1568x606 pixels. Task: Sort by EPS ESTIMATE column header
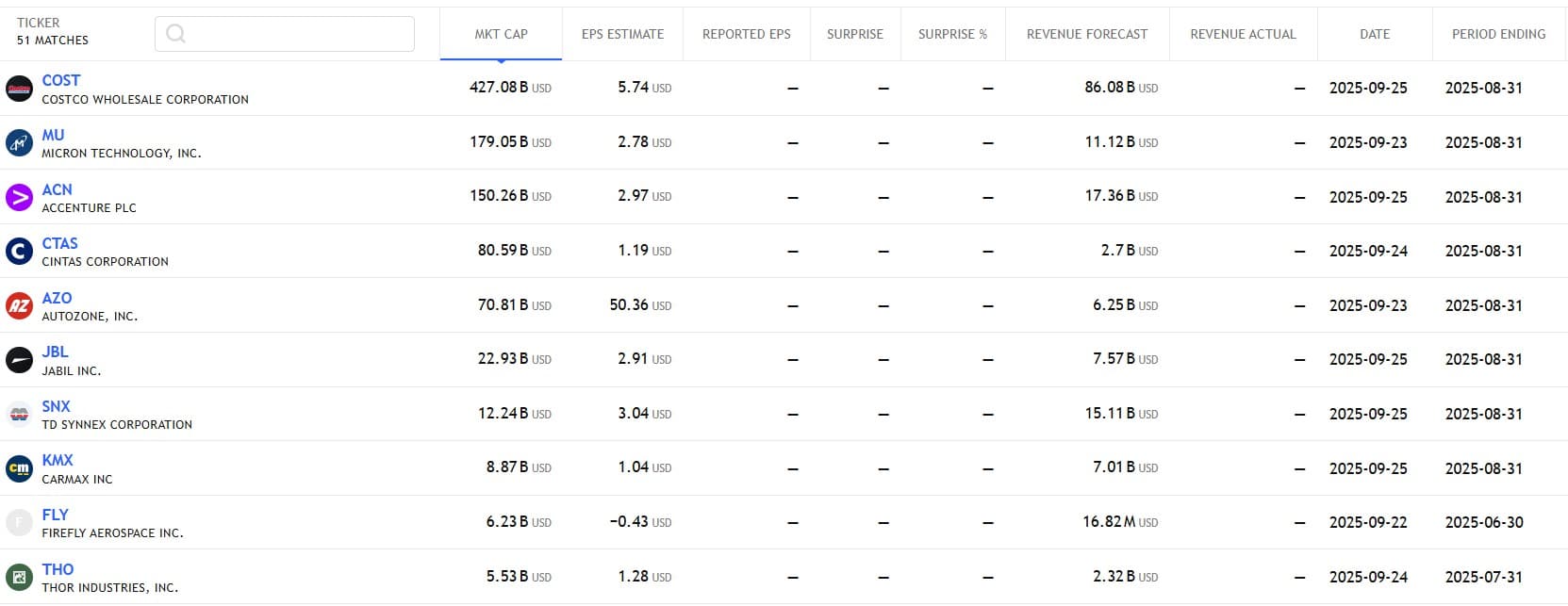coord(622,34)
